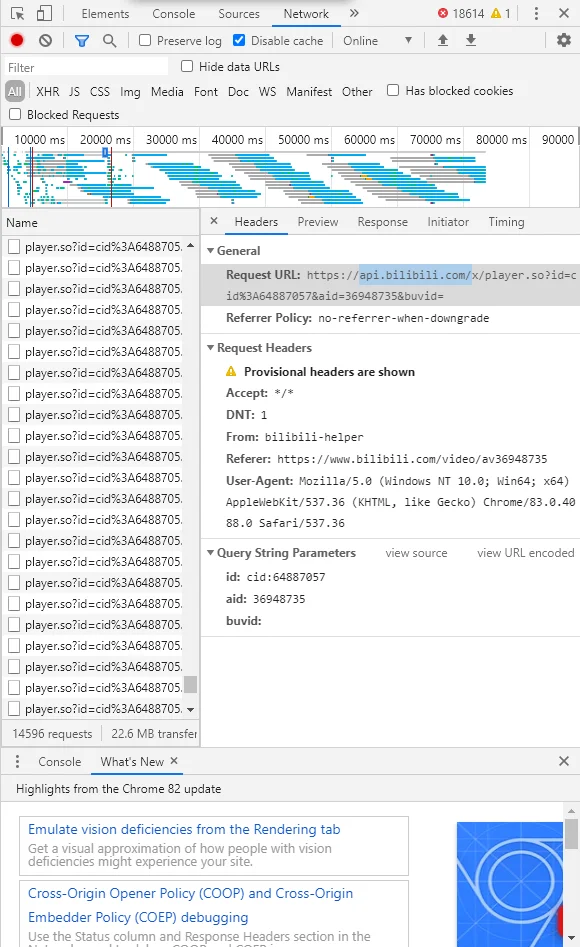Filter requests by Font type
Image resolution: width=580 pixels, height=947 pixels.
click(205, 91)
